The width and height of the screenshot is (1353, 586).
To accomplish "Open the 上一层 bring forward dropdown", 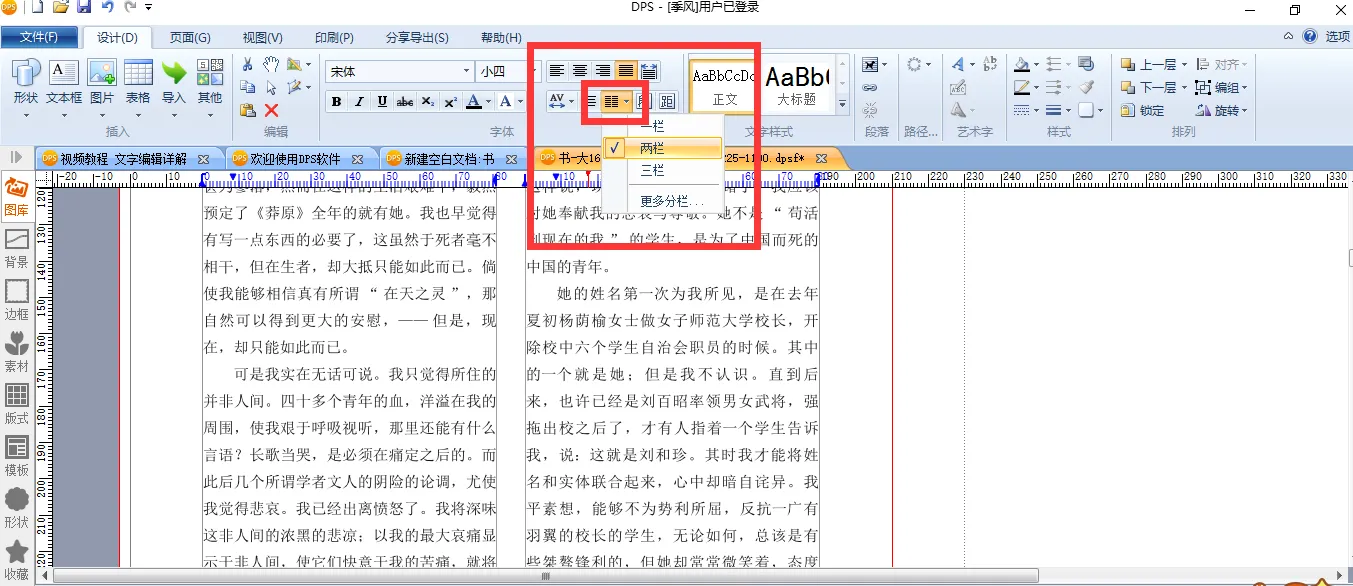I will click(x=1154, y=64).
